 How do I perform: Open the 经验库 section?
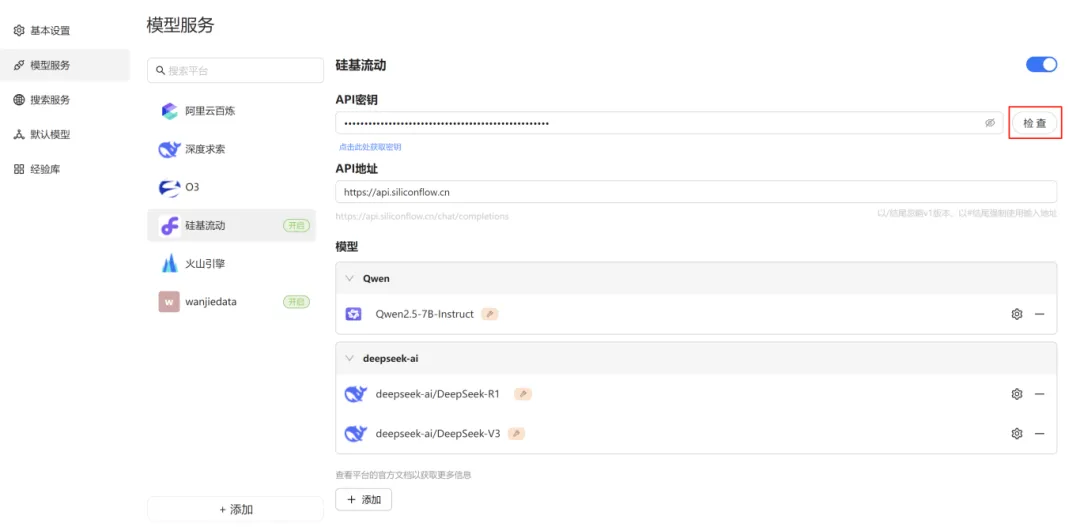[x=65, y=169]
